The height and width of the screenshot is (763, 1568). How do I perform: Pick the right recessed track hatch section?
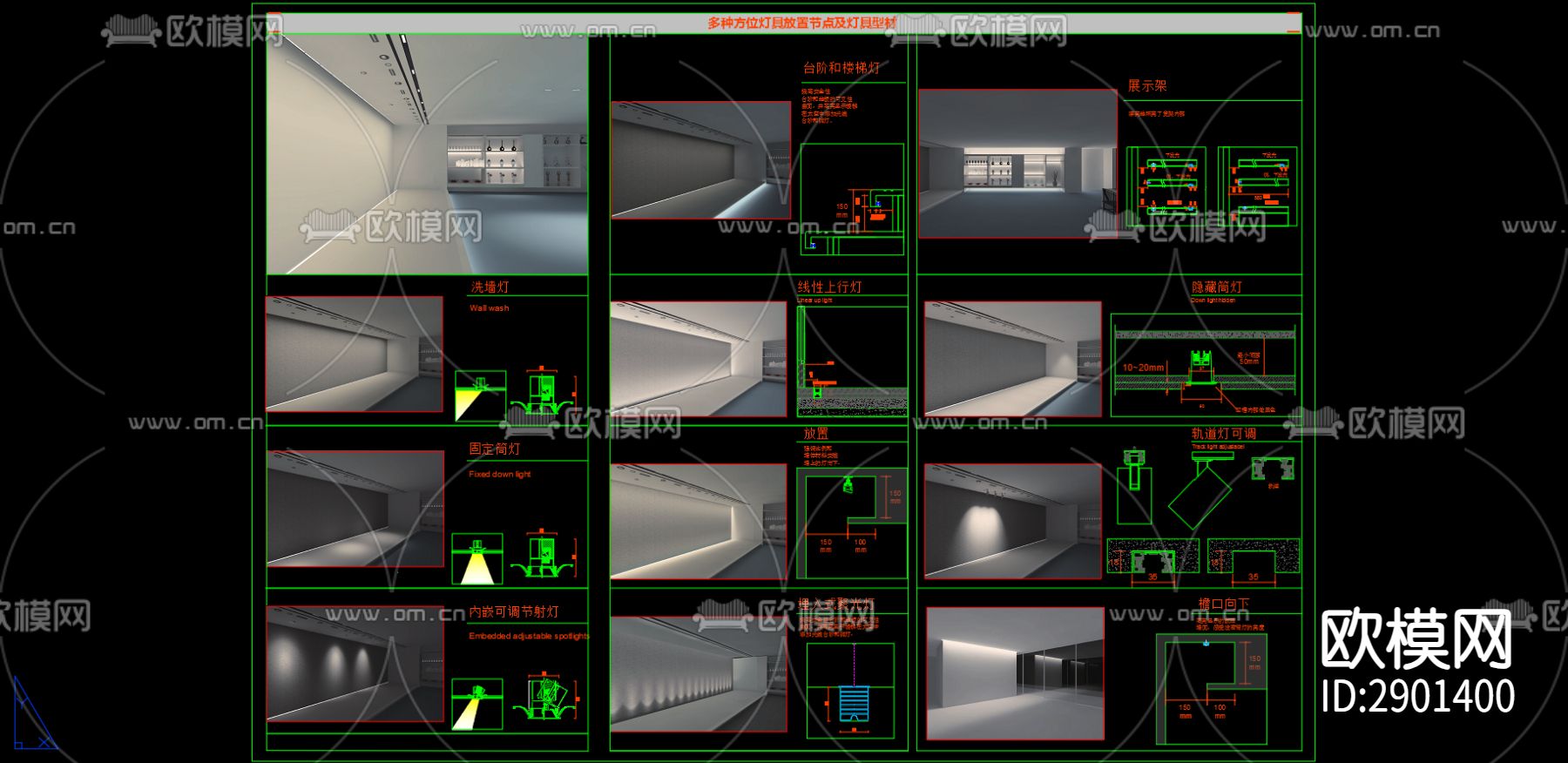pyautogui.click(x=1254, y=557)
